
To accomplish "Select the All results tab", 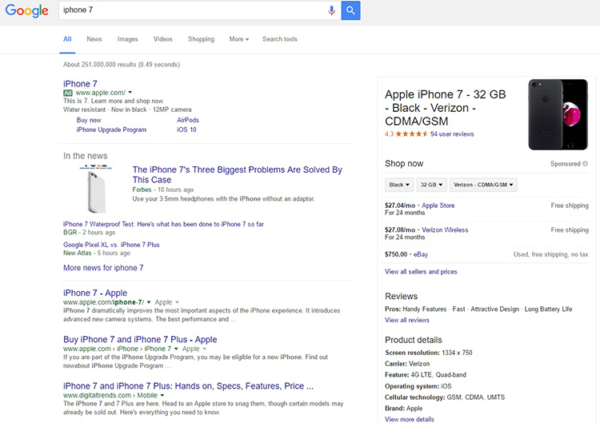I will click(x=67, y=39).
